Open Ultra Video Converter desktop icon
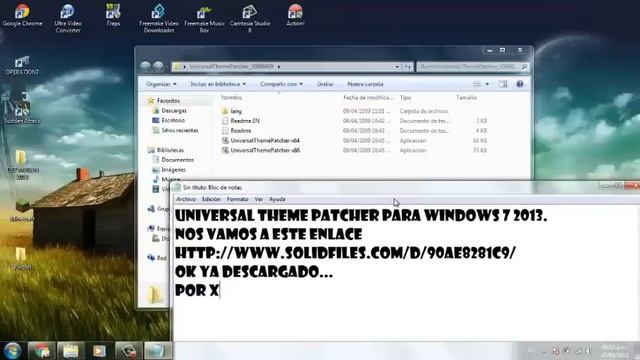 coord(68,18)
